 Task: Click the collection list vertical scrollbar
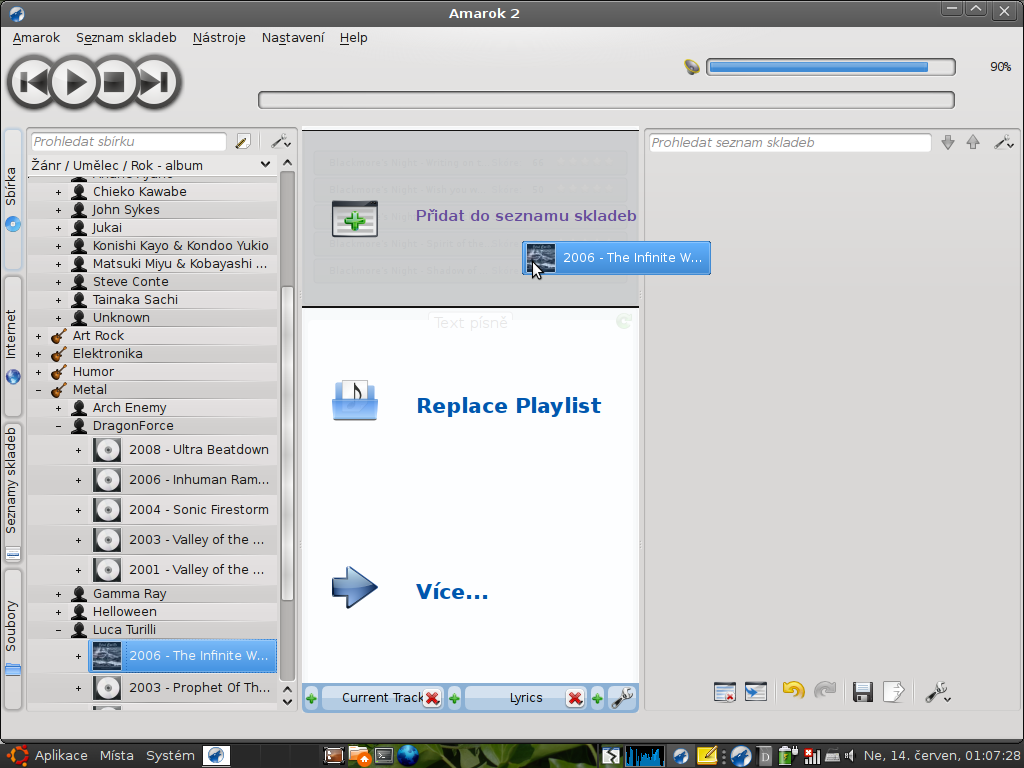[x=287, y=444]
